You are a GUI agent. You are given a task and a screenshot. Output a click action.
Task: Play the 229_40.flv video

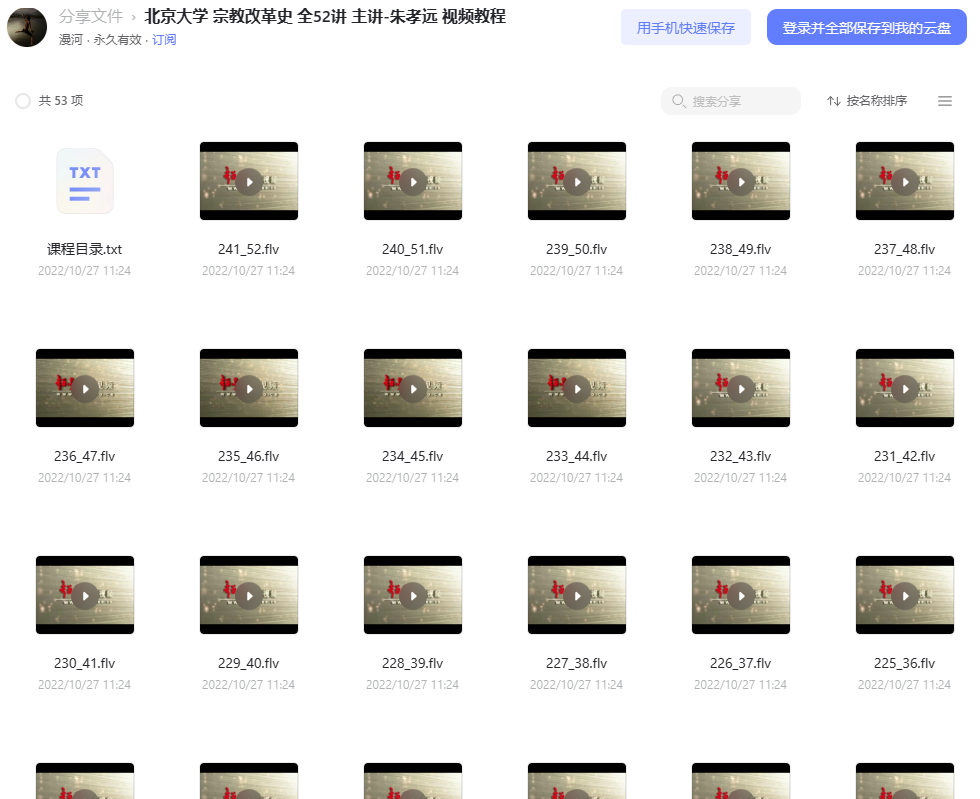[x=249, y=595]
